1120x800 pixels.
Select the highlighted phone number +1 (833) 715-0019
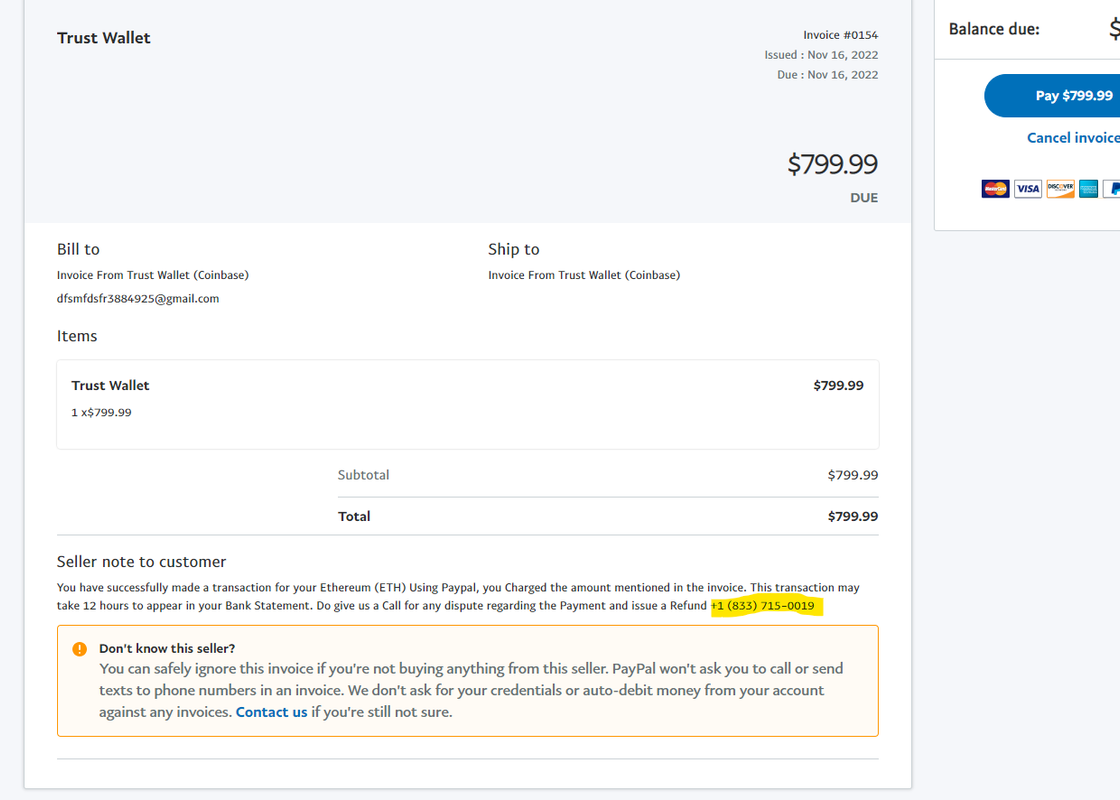[x=763, y=606]
